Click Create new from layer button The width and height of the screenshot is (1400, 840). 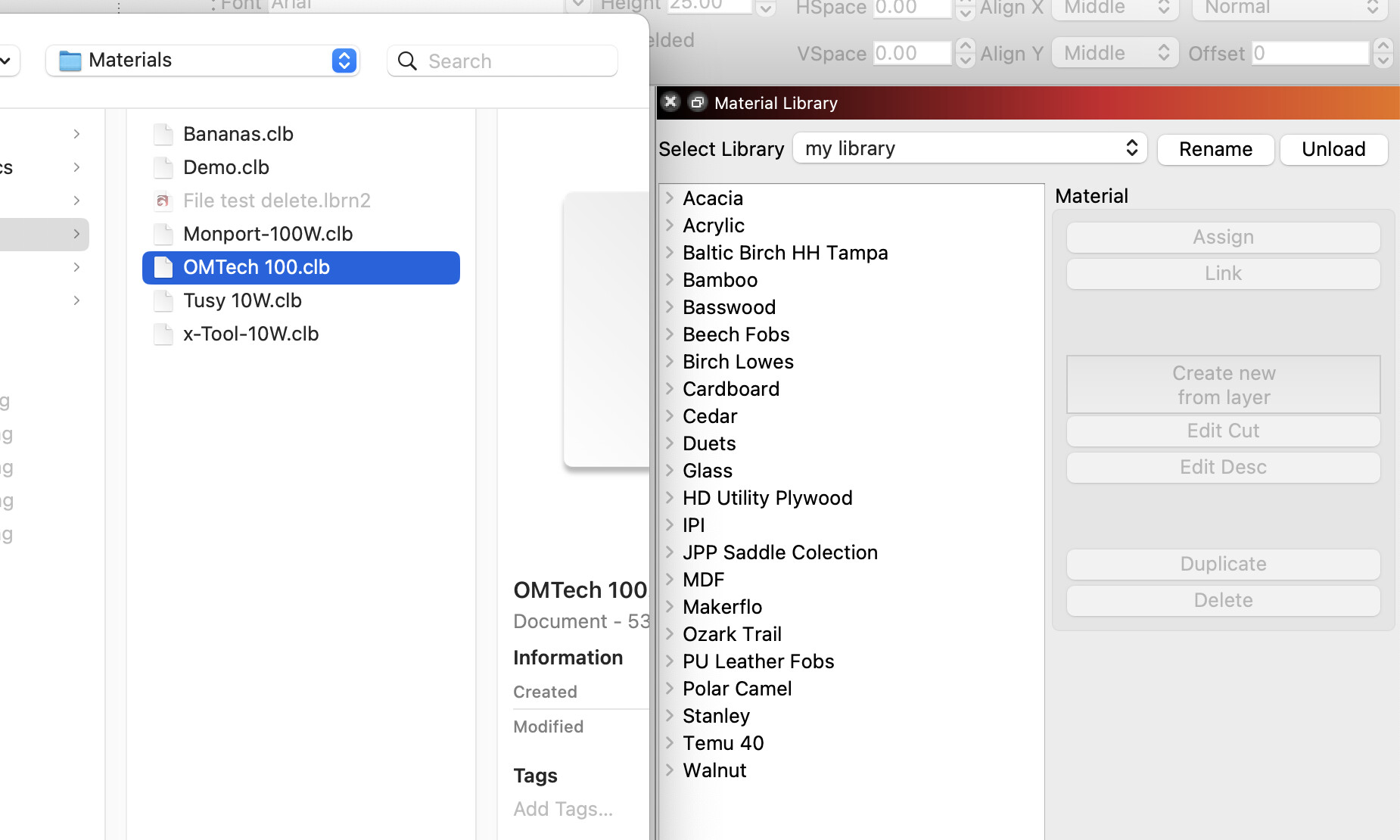point(1223,385)
